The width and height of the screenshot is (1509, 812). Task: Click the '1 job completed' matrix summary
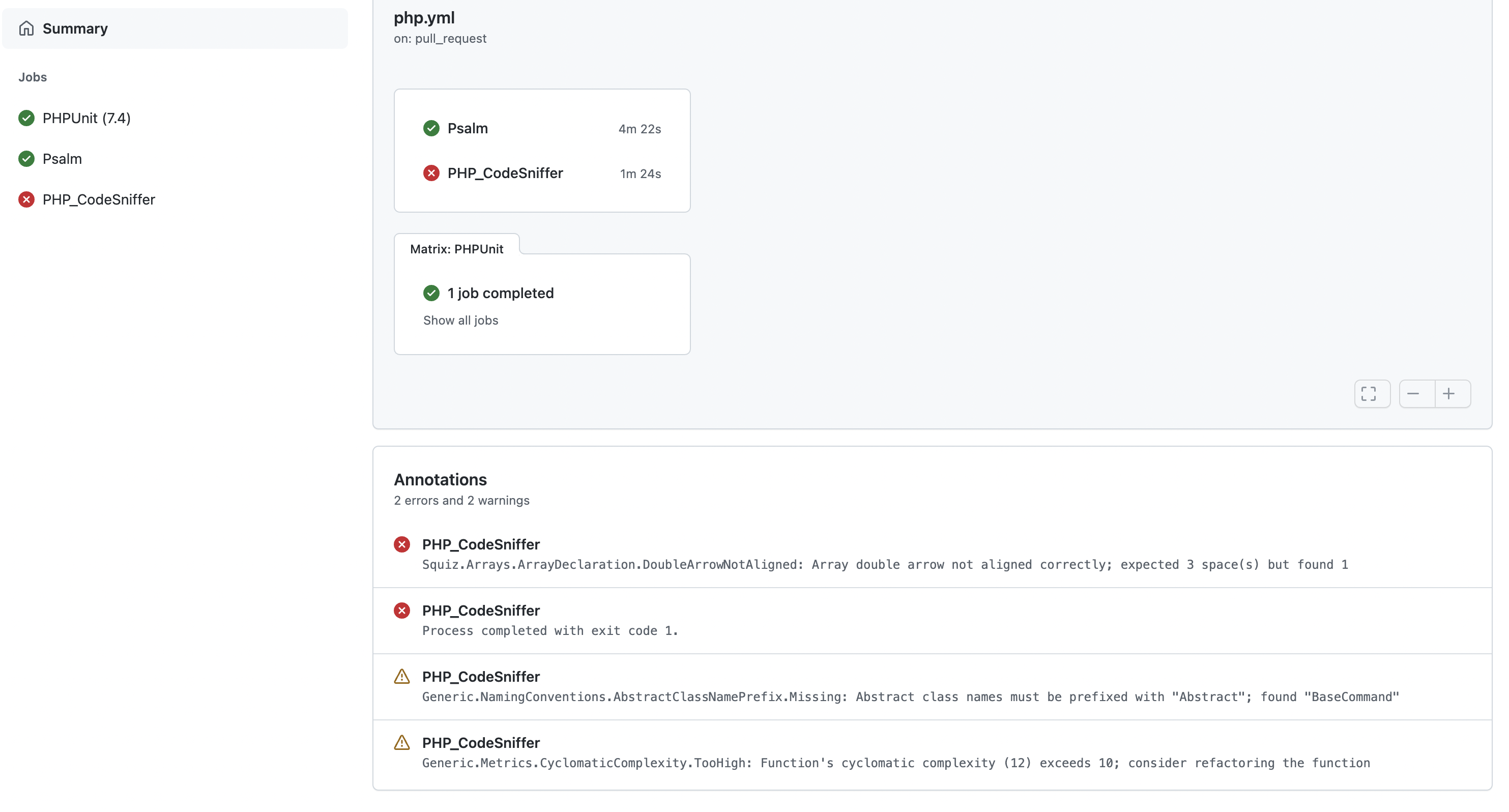500,293
